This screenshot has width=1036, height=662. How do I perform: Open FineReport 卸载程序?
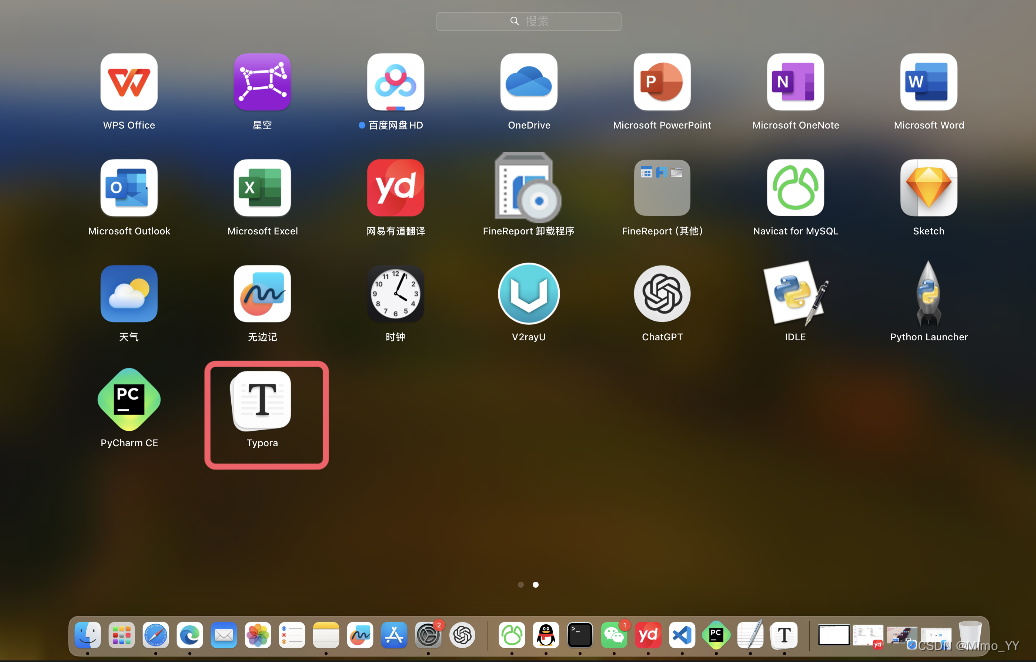click(x=529, y=188)
